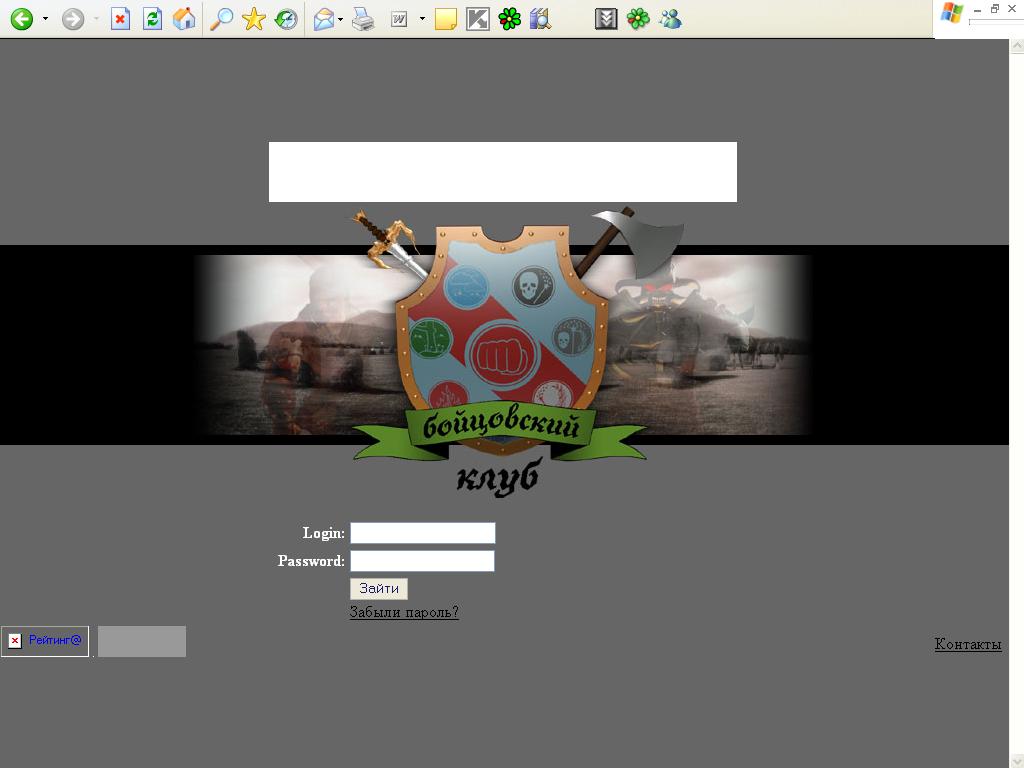
Task: Open the Забыли пароль? link
Action: [x=404, y=613]
